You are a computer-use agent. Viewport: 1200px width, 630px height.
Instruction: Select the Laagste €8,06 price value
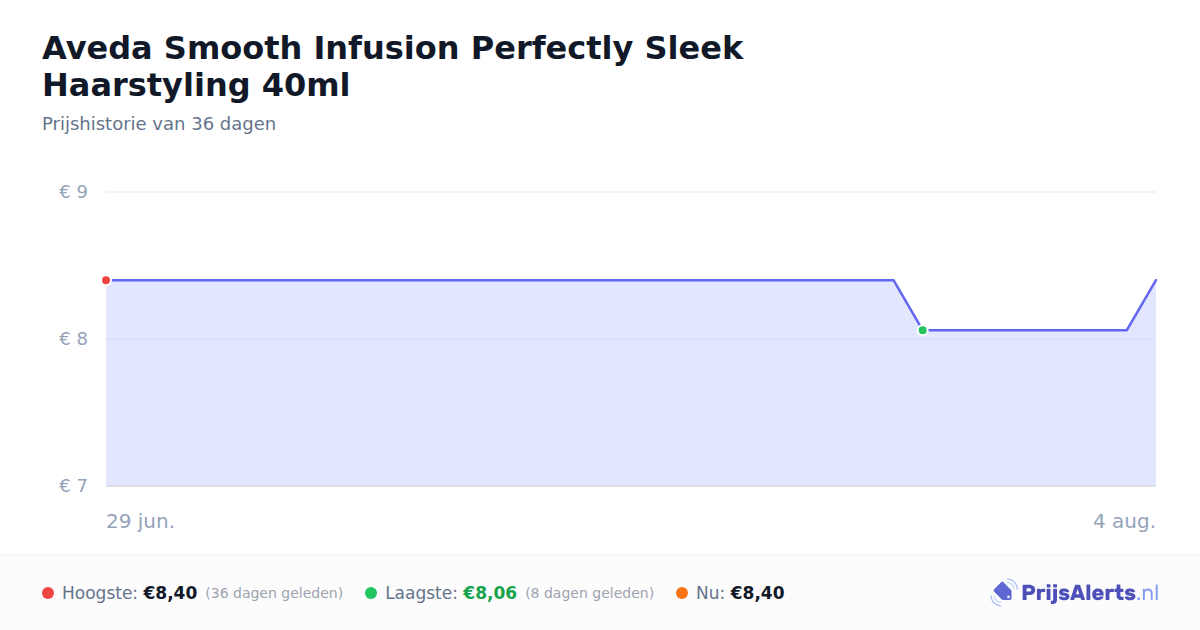point(489,593)
